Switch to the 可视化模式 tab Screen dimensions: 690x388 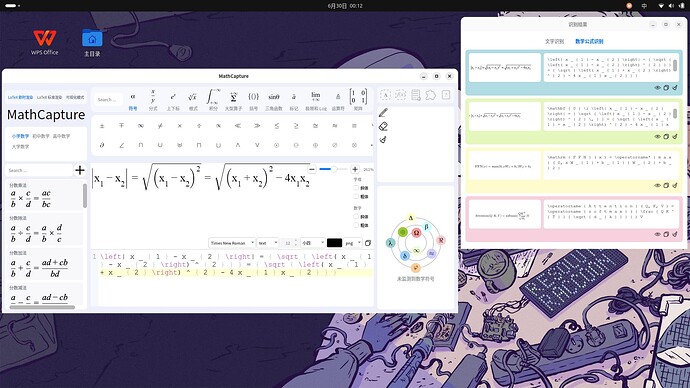pyautogui.click(x=75, y=97)
